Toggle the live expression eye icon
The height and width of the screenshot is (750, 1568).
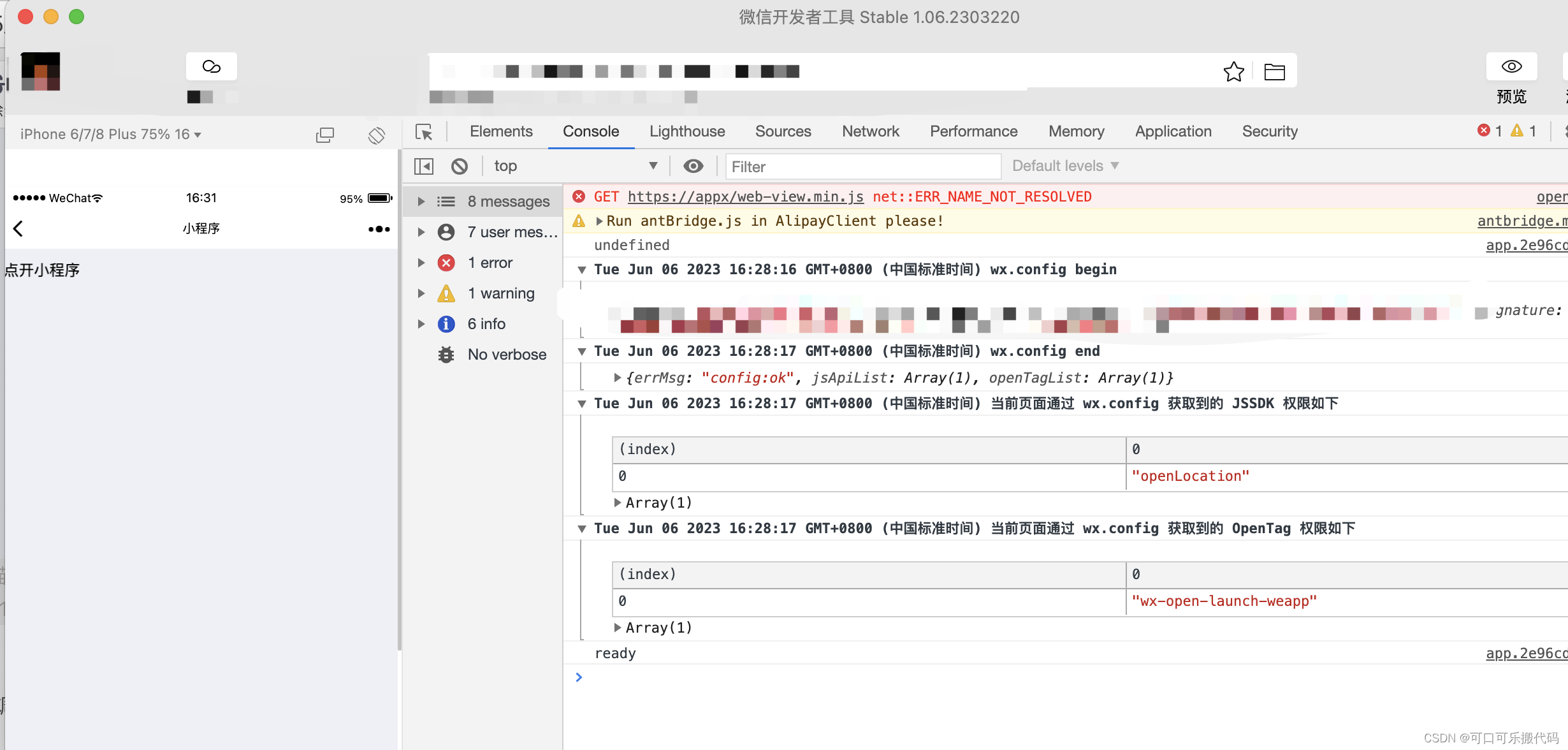(693, 166)
